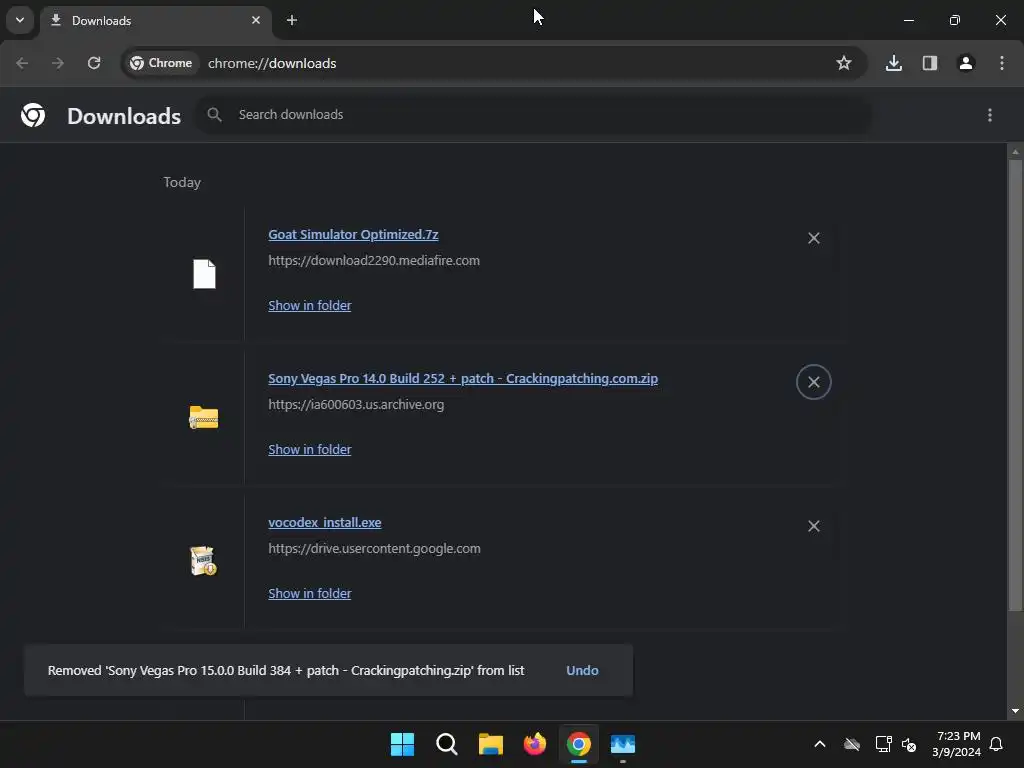Screen dimensions: 1024x768
Task: Select the Downloads browser tab
Action: pos(155,20)
